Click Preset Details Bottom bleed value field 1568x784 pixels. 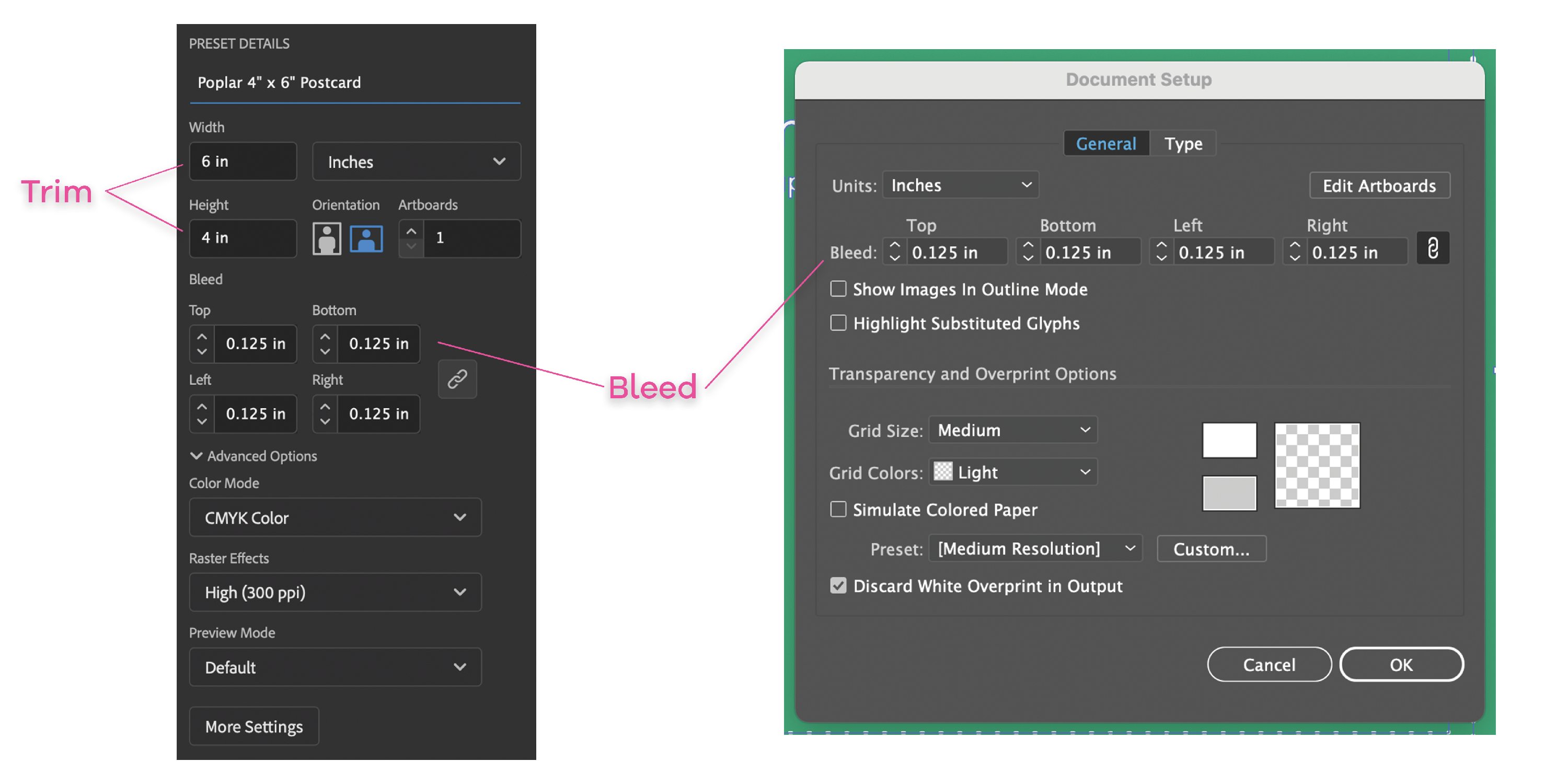pyautogui.click(x=378, y=344)
